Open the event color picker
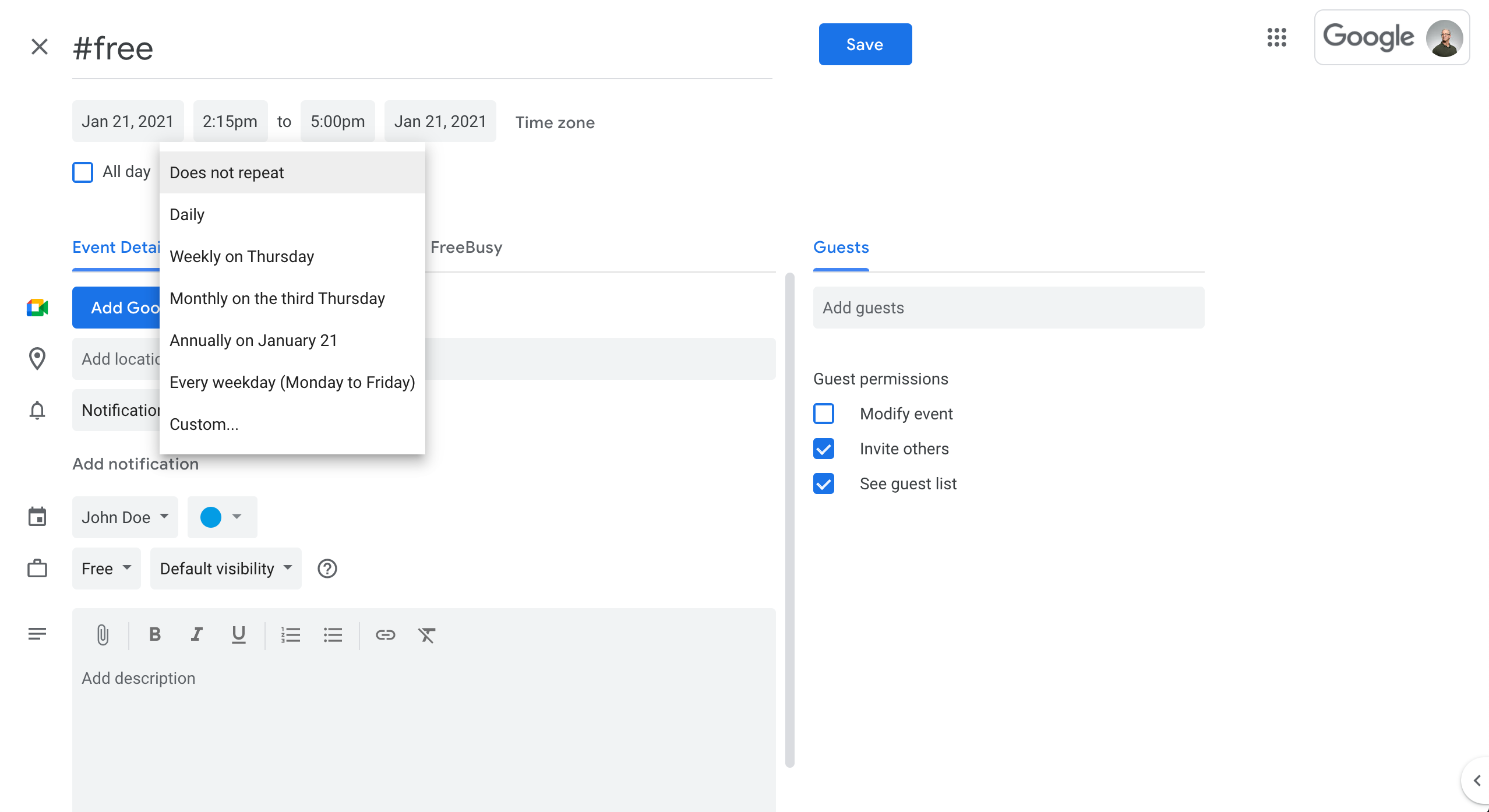The image size is (1489, 812). coord(221,517)
